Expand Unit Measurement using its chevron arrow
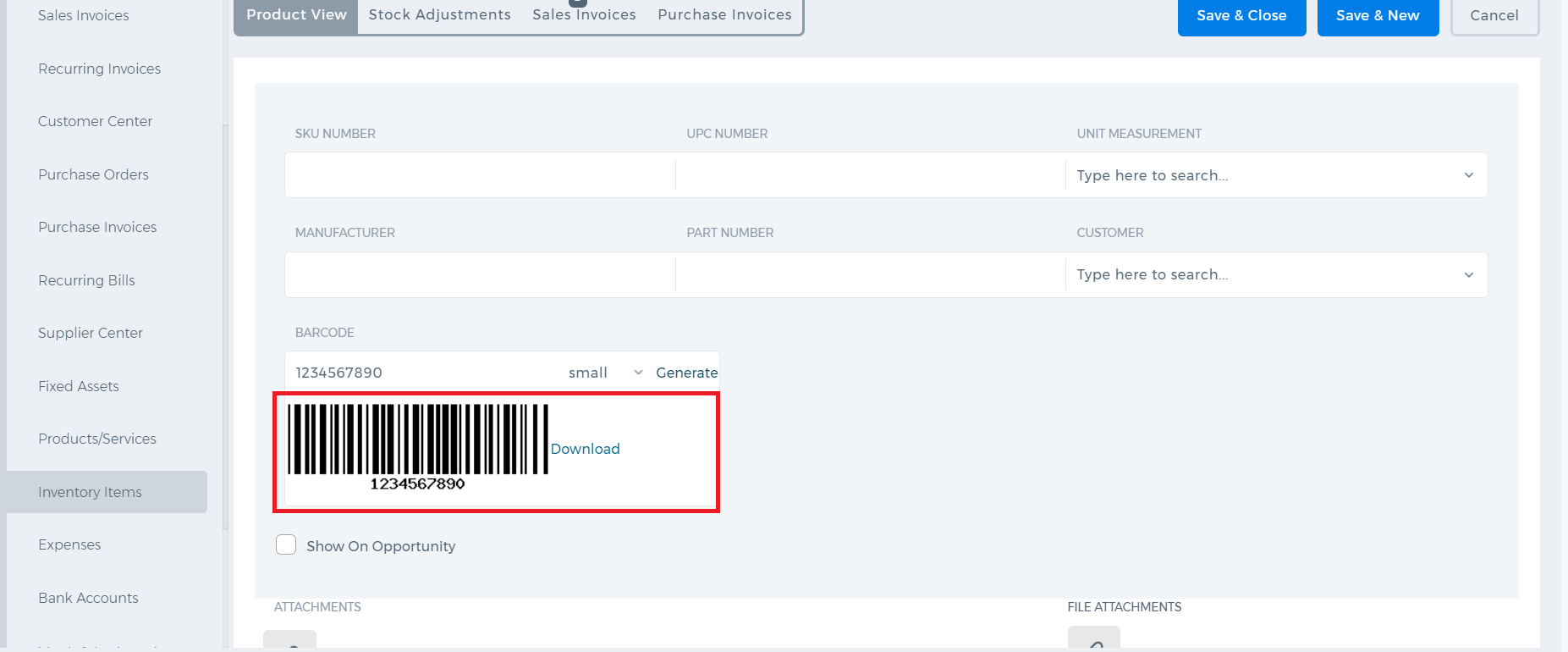The image size is (1568, 652). click(x=1469, y=175)
